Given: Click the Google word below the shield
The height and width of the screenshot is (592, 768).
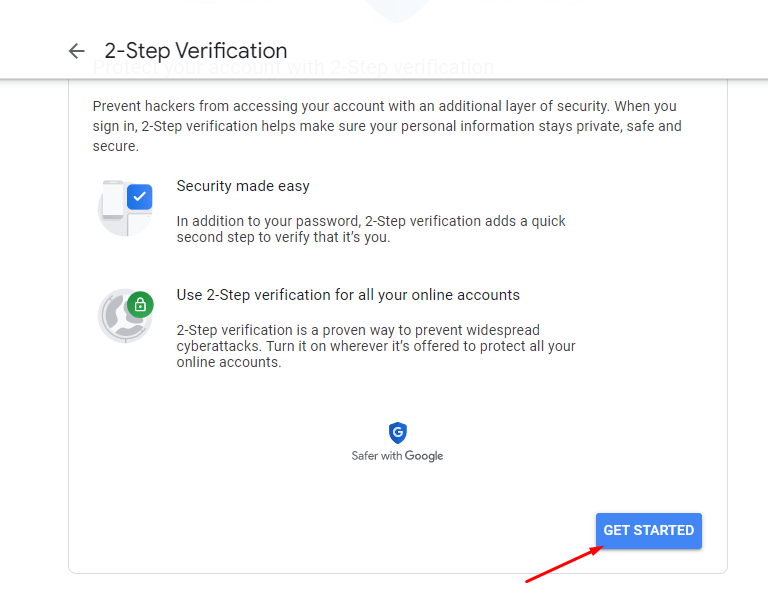Looking at the screenshot, I should (x=424, y=456).
